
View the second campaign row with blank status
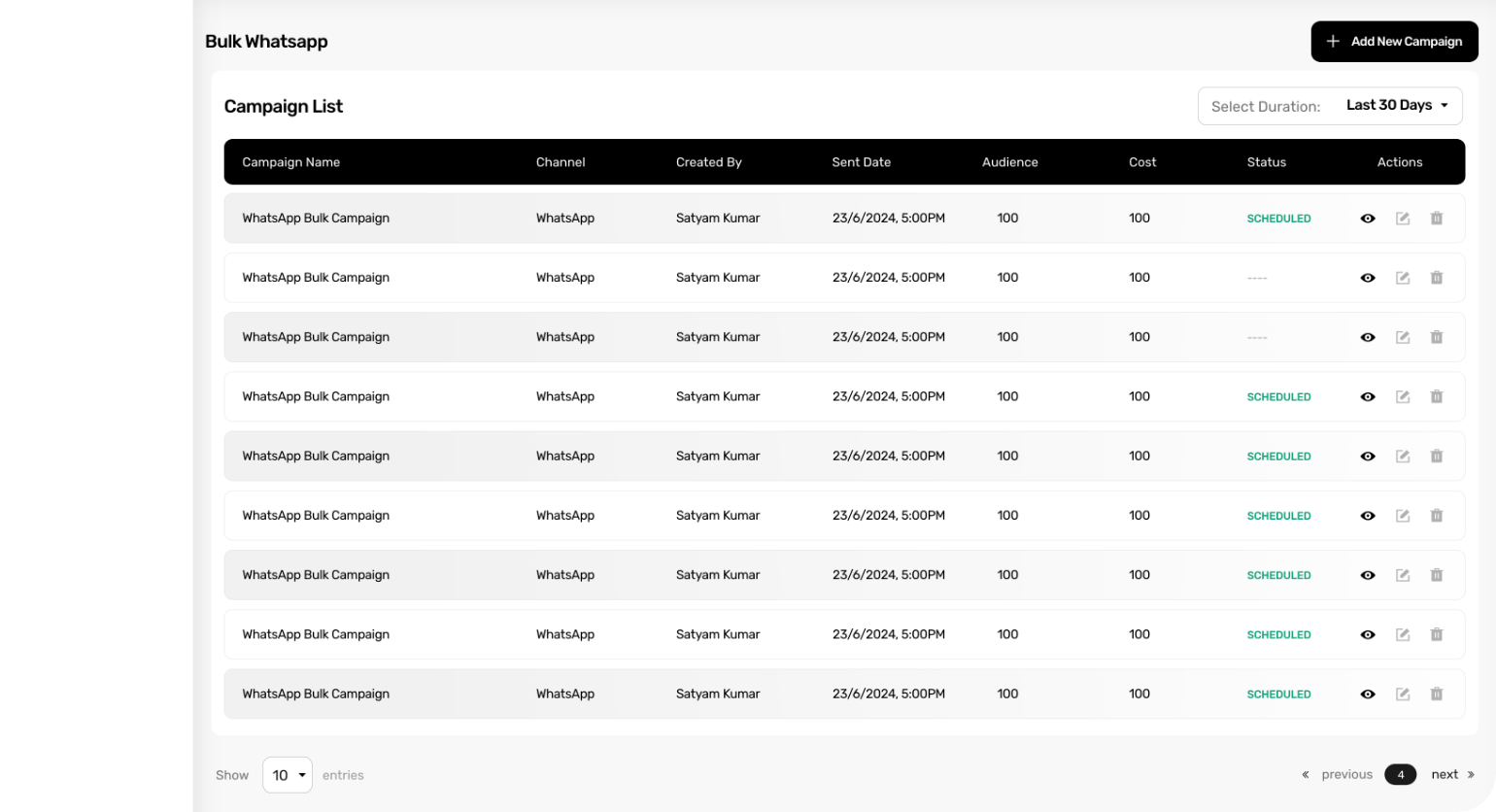point(1368,278)
